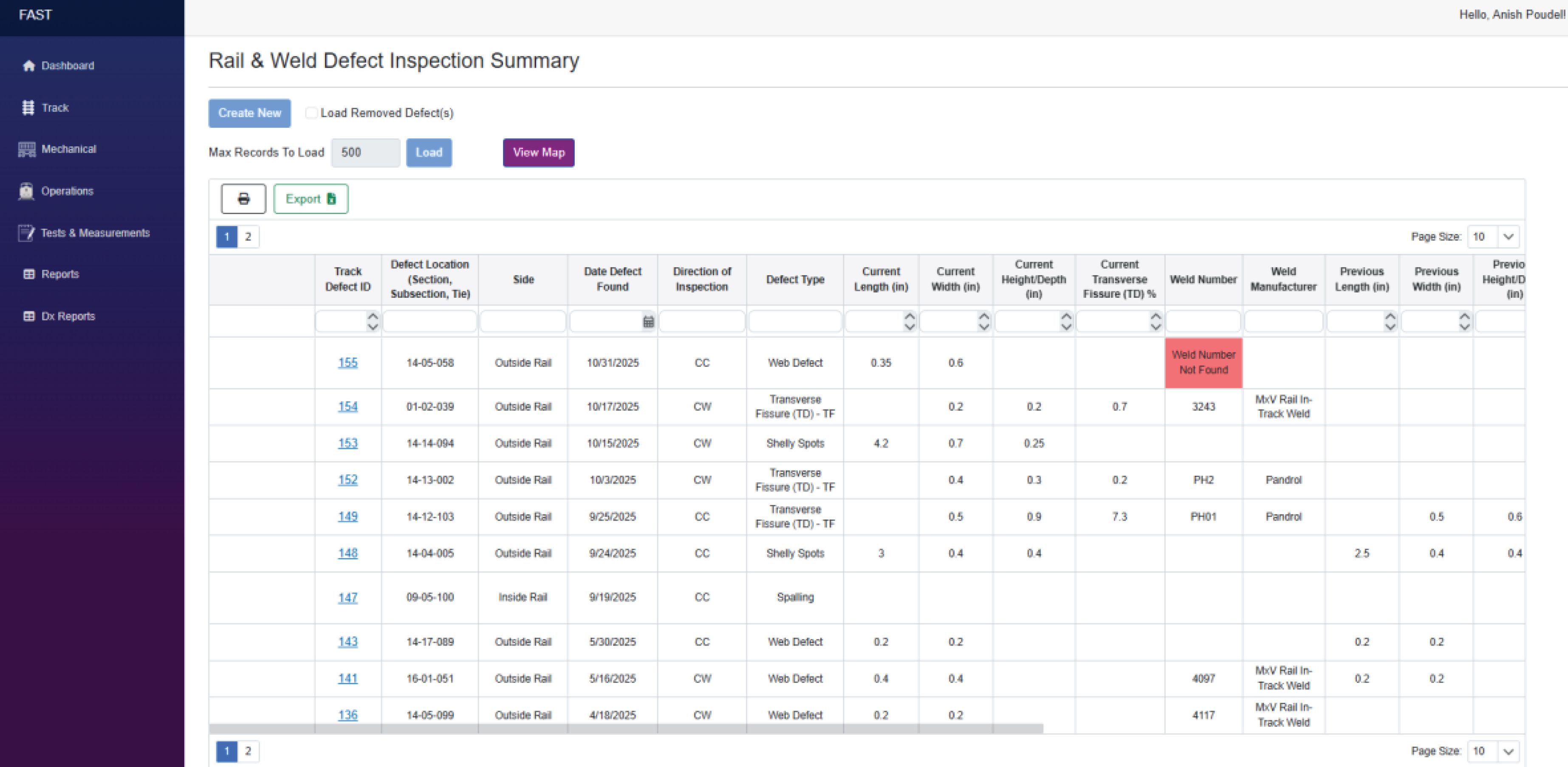Click the horizontal scrollbar under the table
The width and height of the screenshot is (1568, 767).
626,729
